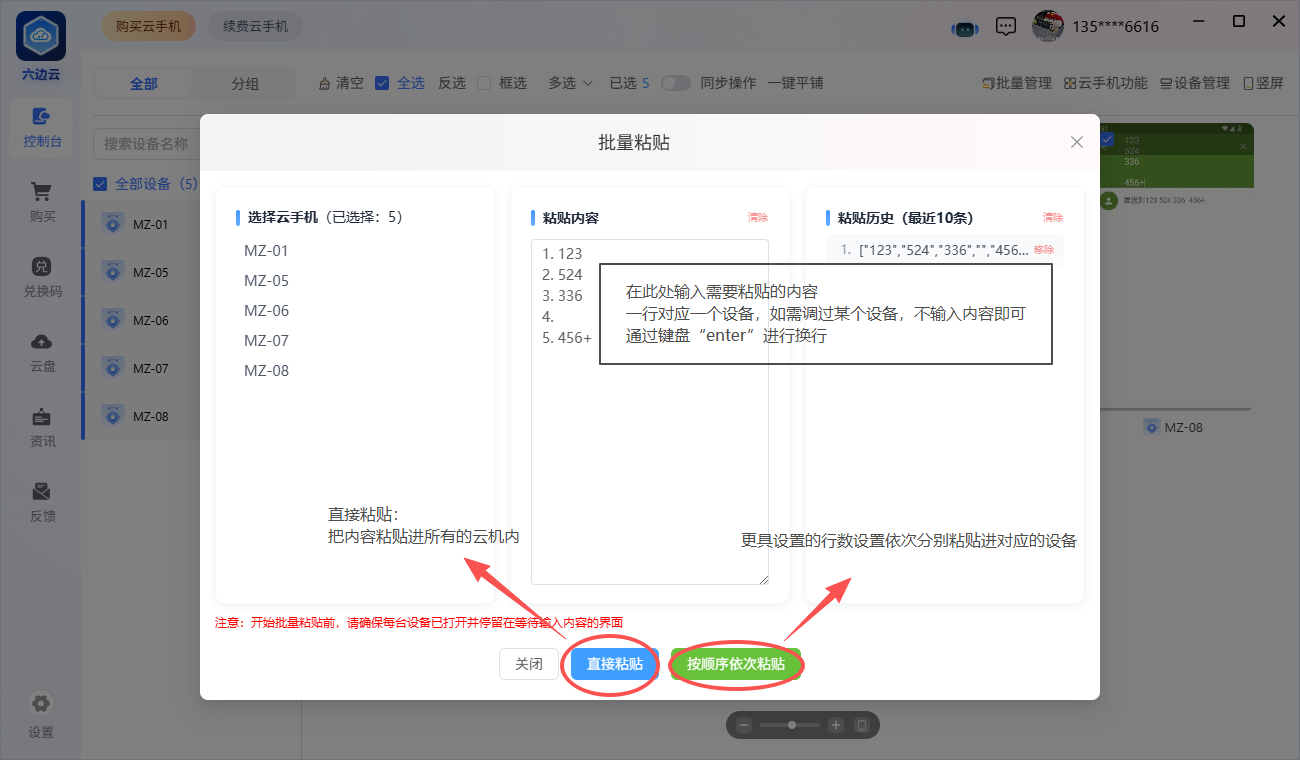Click the robot assistant icon
This screenshot has width=1300, height=760.
pyautogui.click(x=964, y=28)
